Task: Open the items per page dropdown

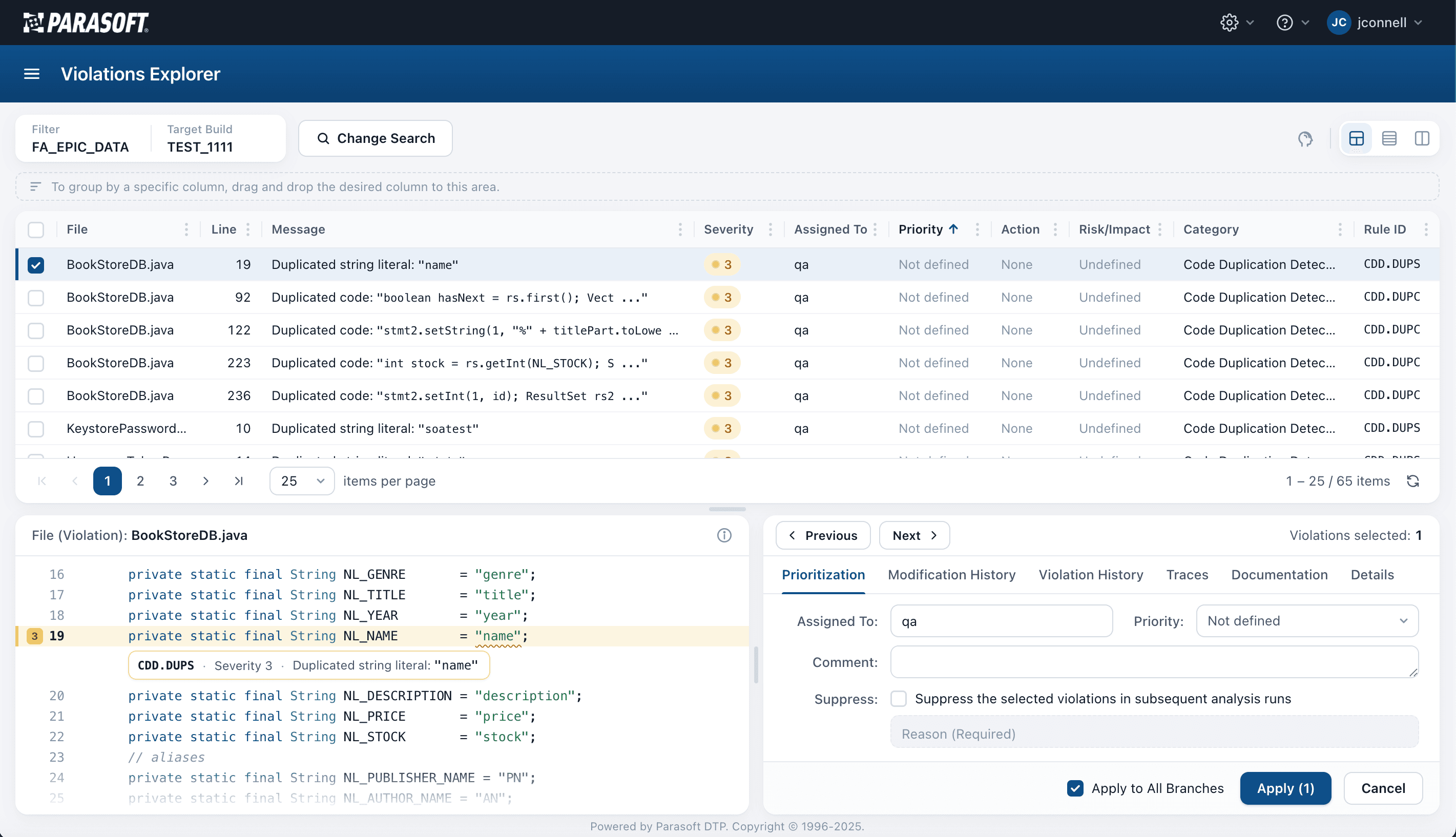Action: 302,480
